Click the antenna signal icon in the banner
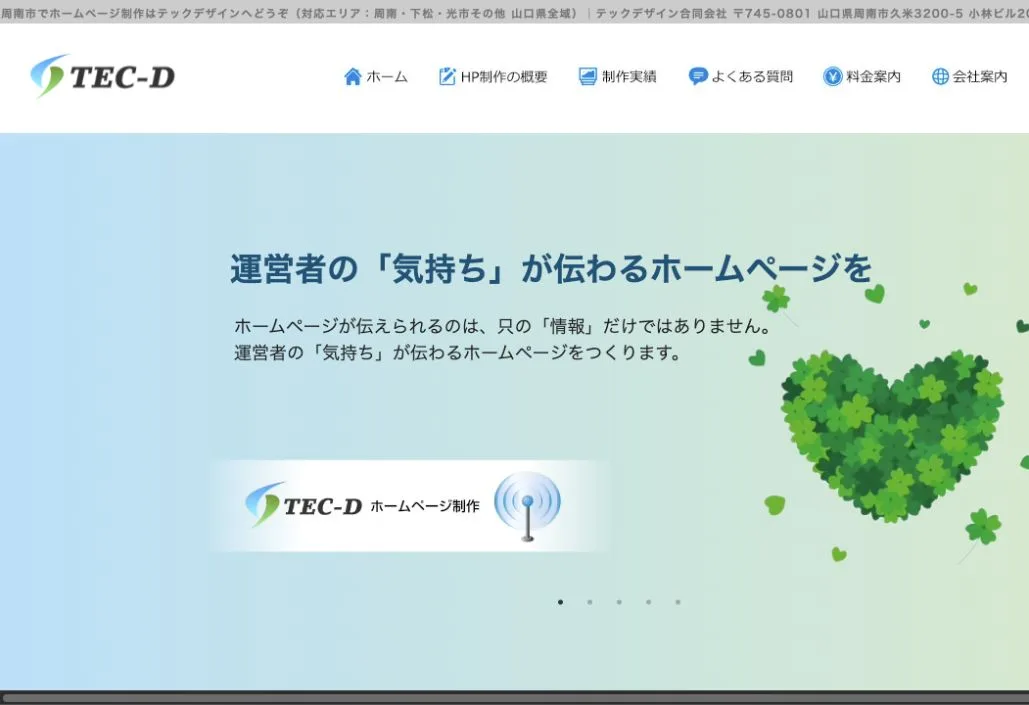 tap(528, 506)
